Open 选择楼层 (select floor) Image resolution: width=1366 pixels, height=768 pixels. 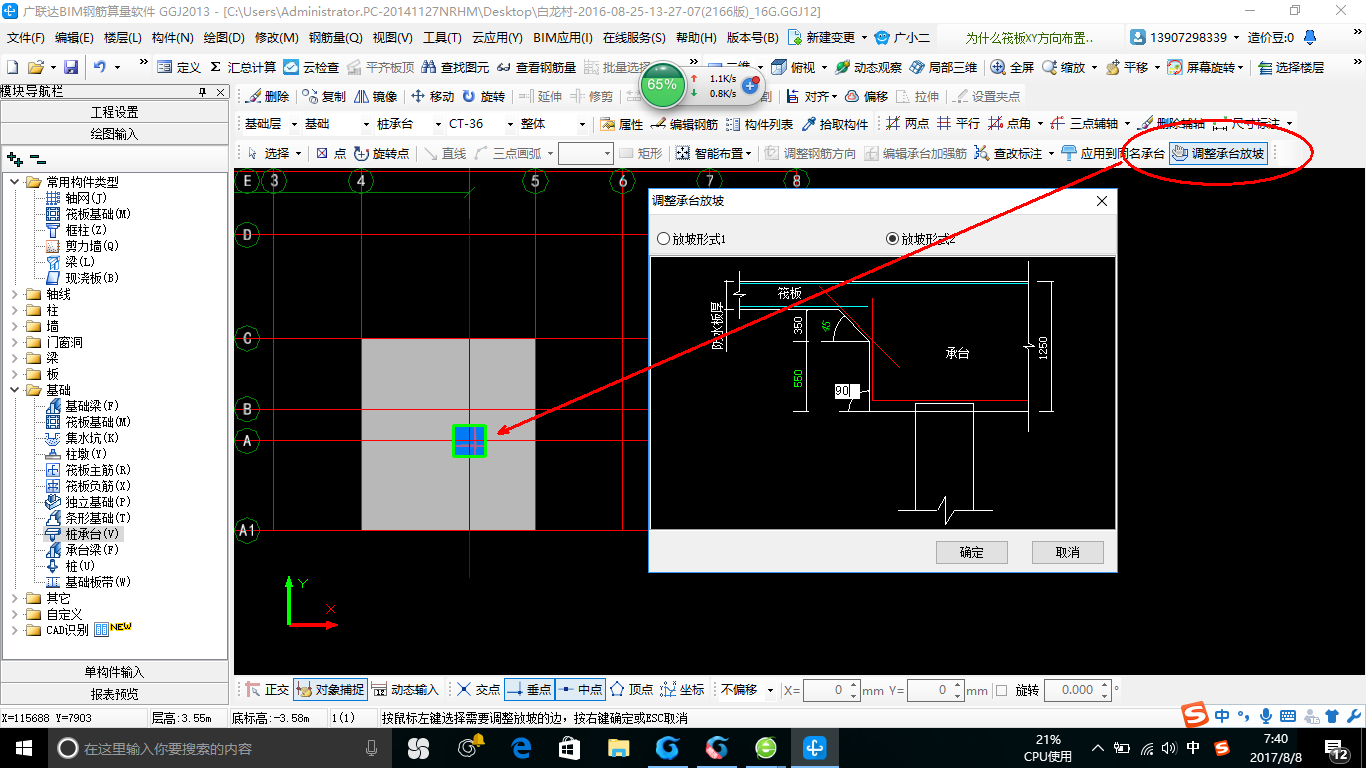click(1291, 67)
